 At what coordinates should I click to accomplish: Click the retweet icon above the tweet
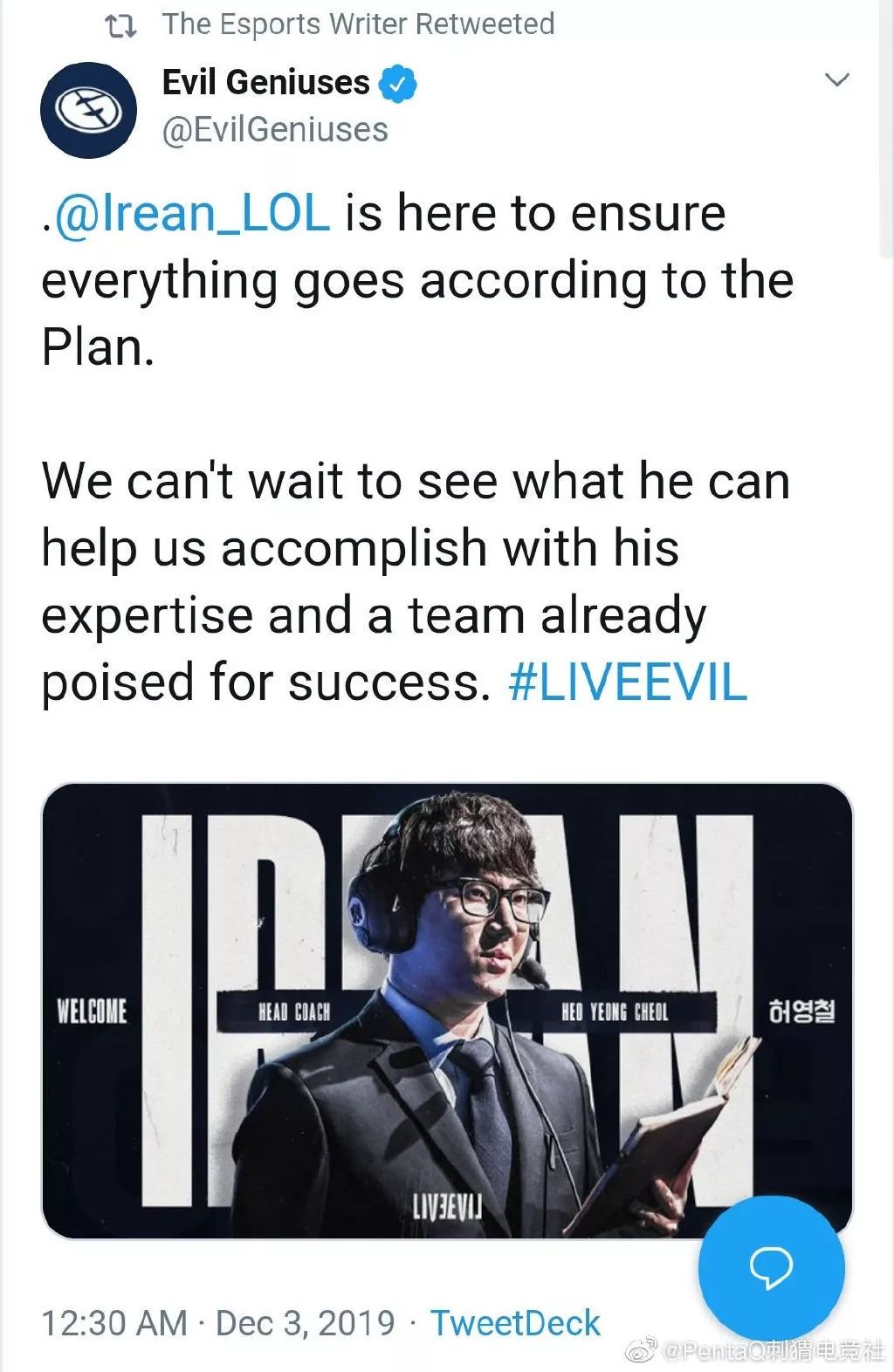point(120,26)
